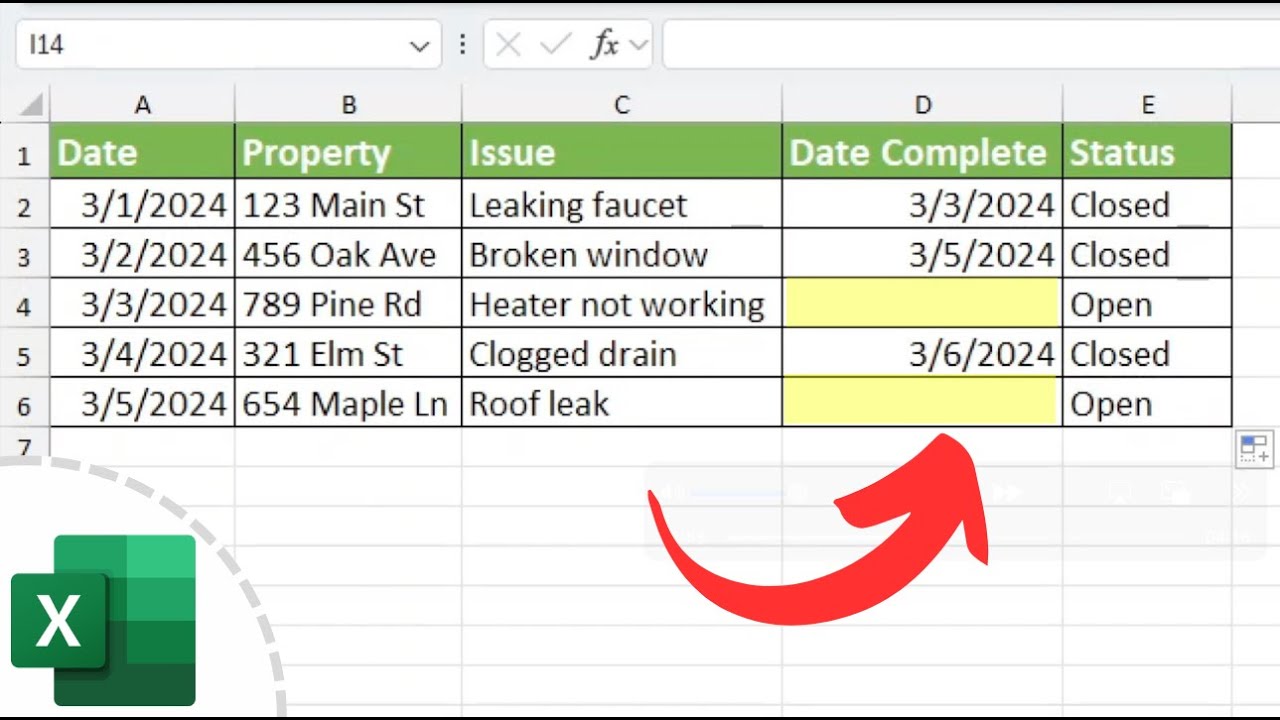Select cell with date 3/2/2024
Screen dimensions: 1280x720
point(142,255)
